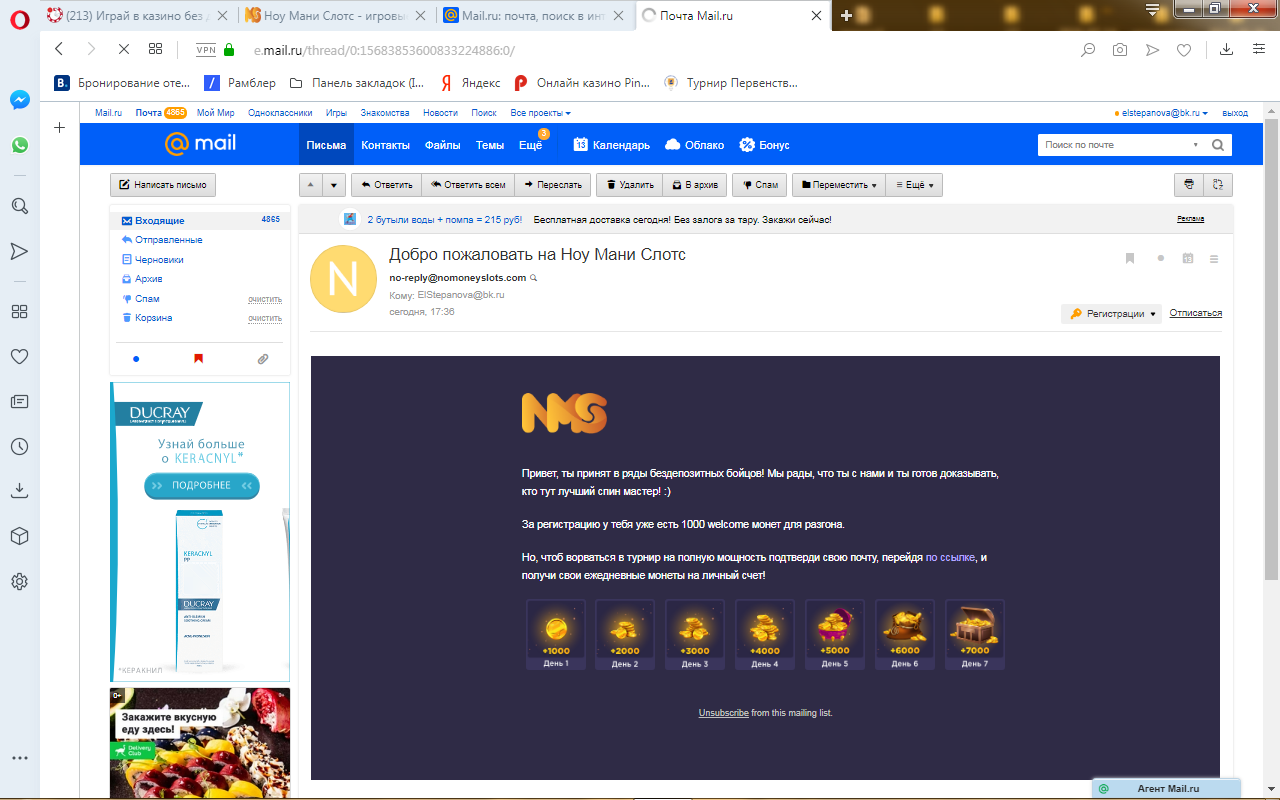This screenshot has height=800, width=1280.
Task: Click the Ответить button
Action: point(386,185)
